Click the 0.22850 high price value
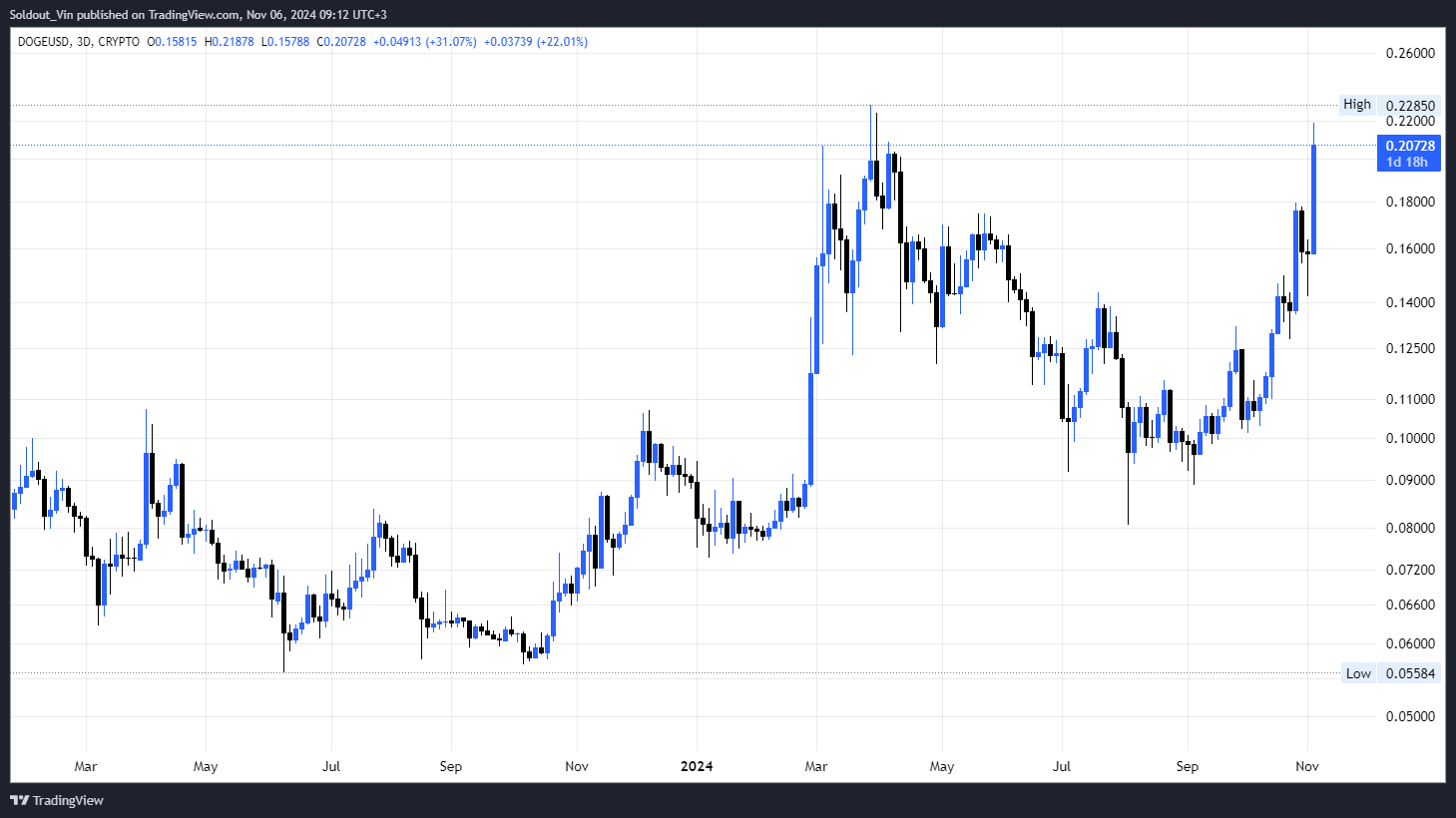The width and height of the screenshot is (1456, 818). [1410, 106]
